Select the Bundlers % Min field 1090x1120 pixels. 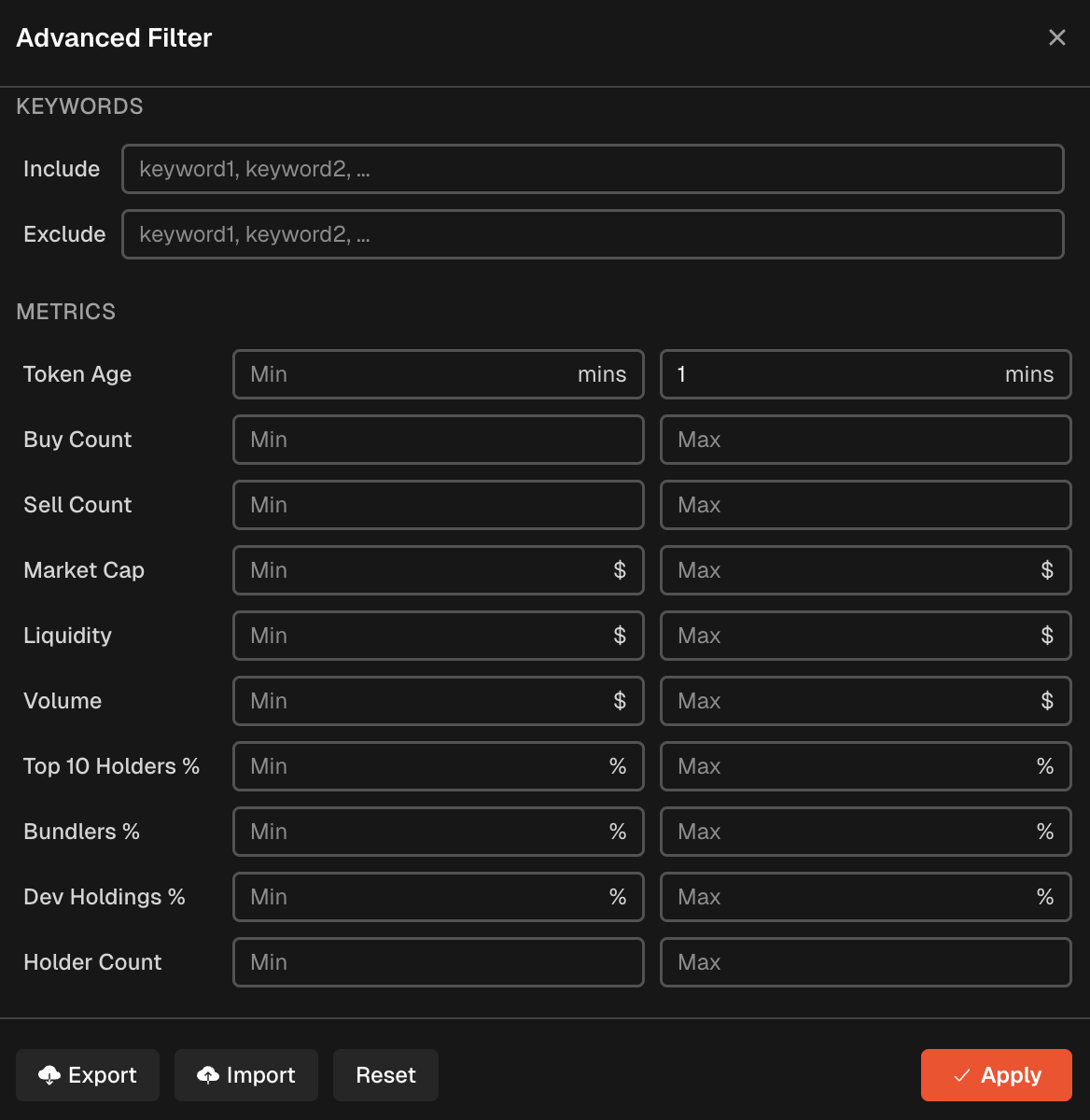coord(439,832)
